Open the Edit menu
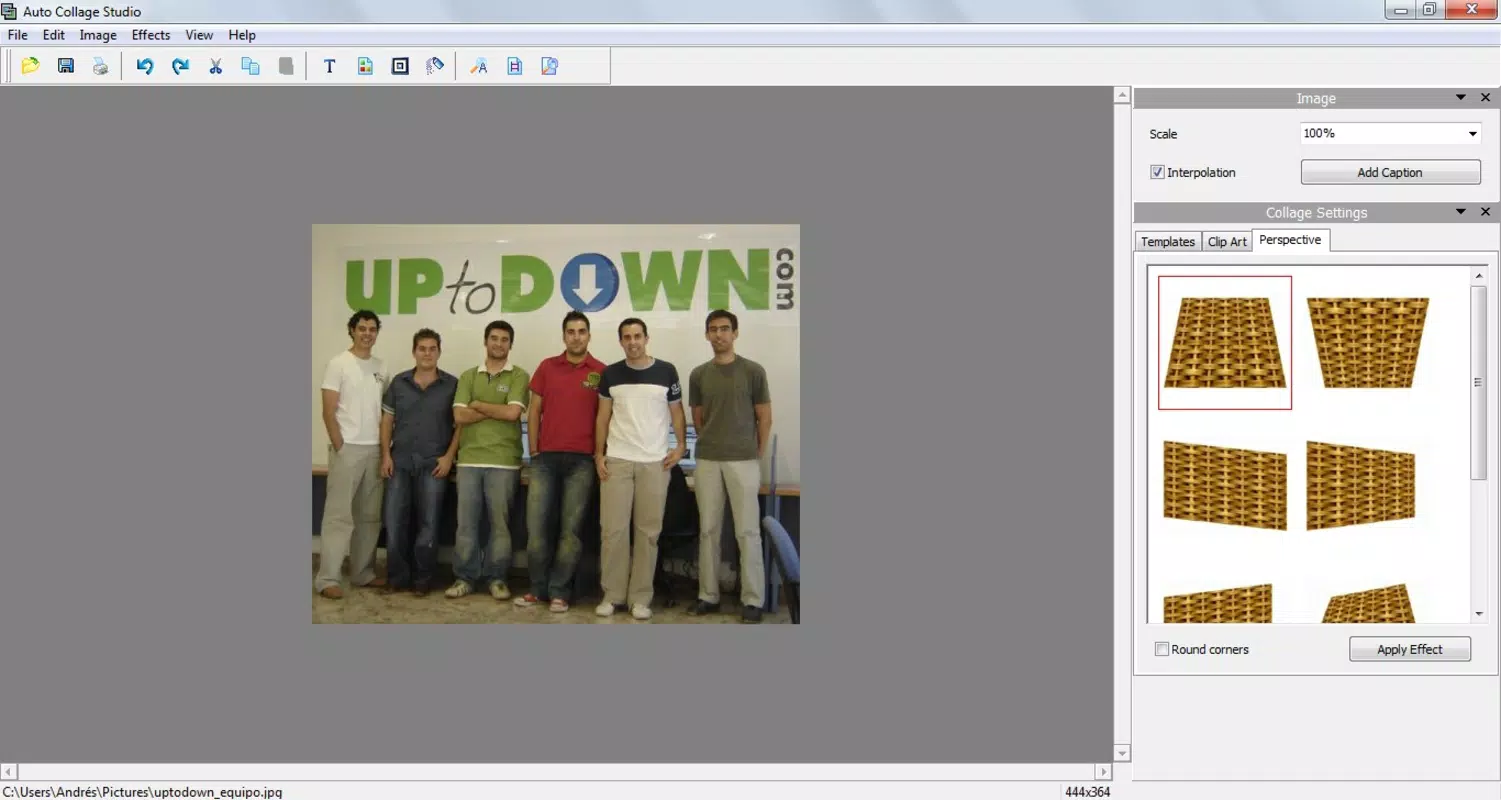 coord(53,35)
